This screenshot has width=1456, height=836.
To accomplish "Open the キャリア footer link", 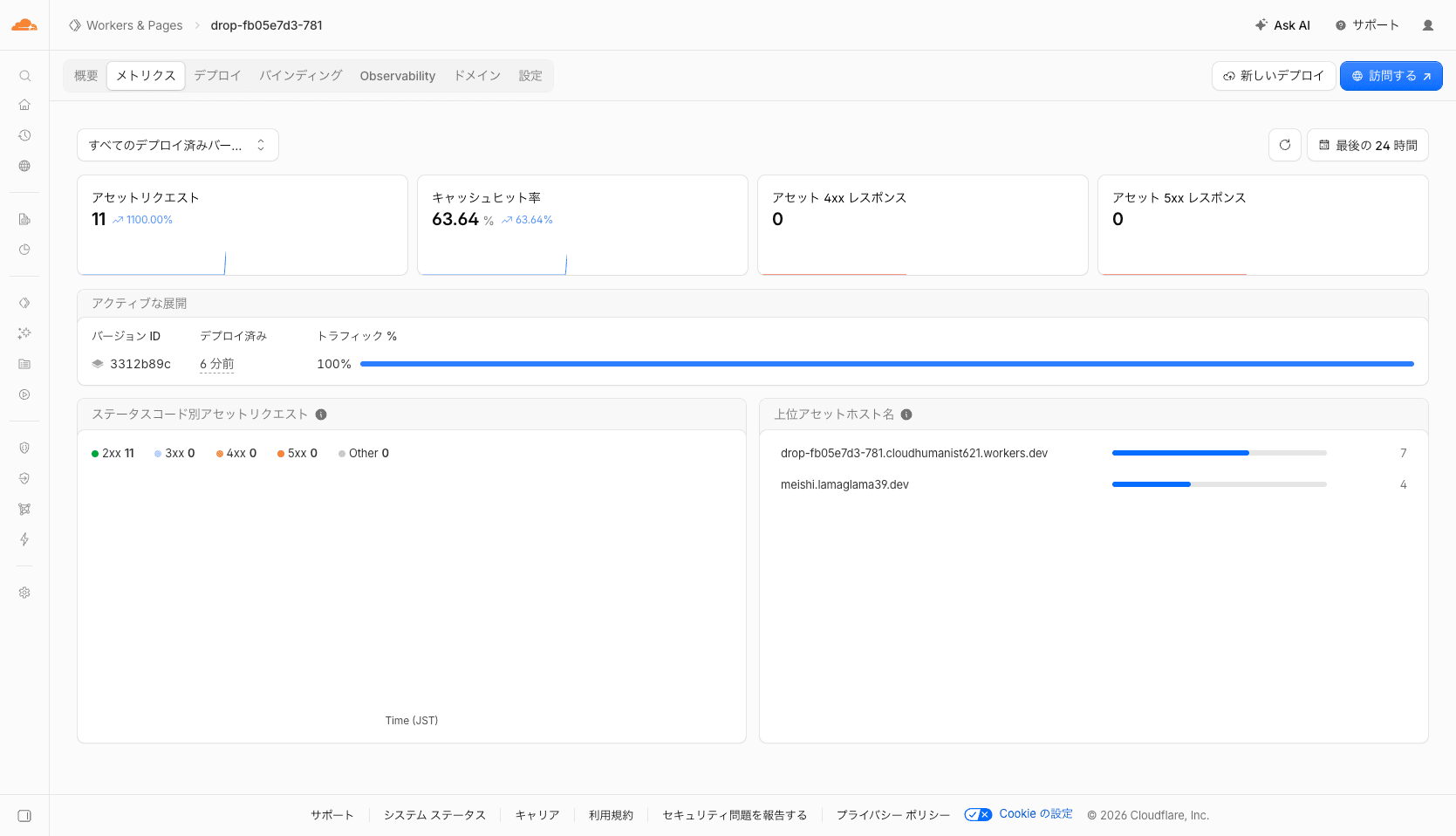I will click(537, 815).
